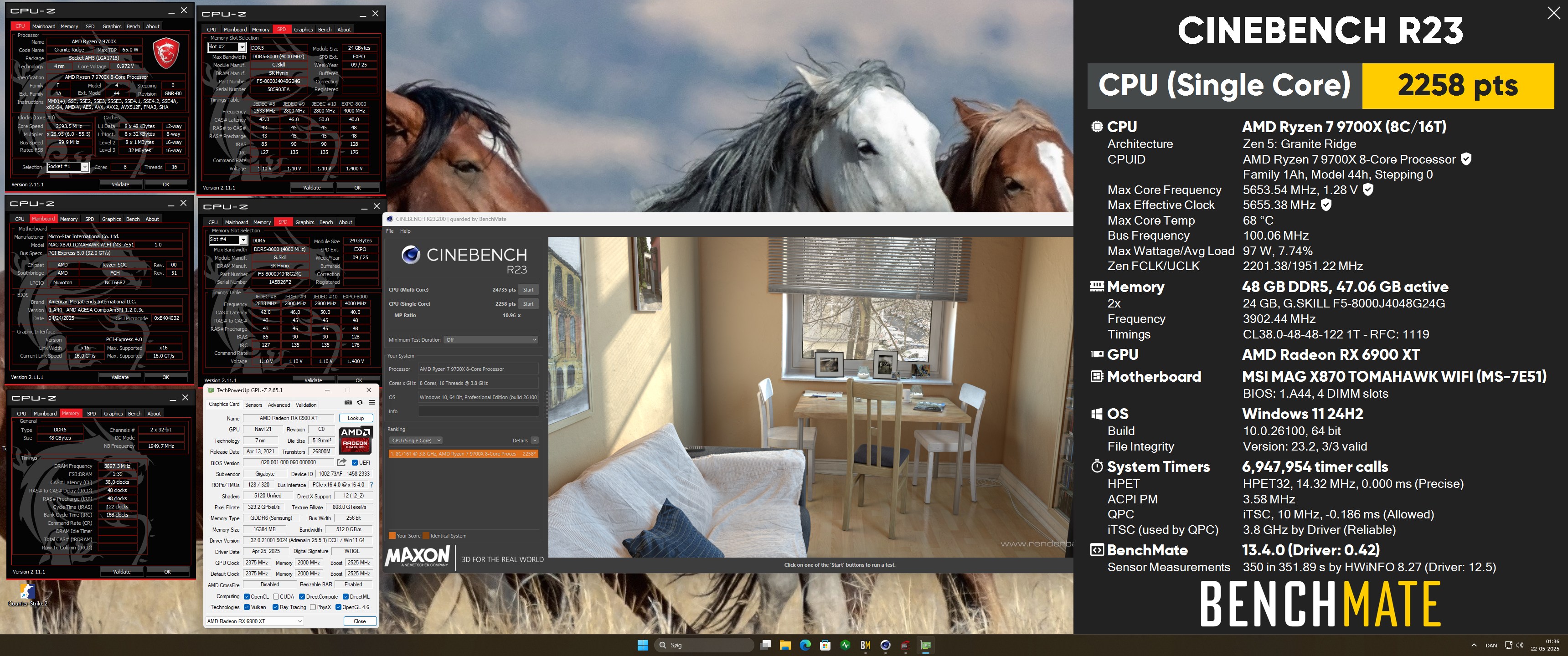Switch to CPU-Z via its taskbar icon

click(906, 645)
